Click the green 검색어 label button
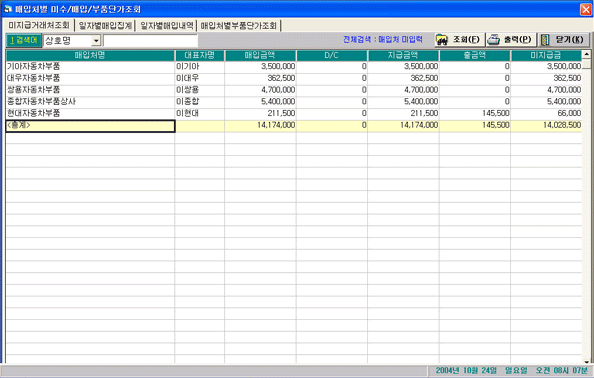 23,40
